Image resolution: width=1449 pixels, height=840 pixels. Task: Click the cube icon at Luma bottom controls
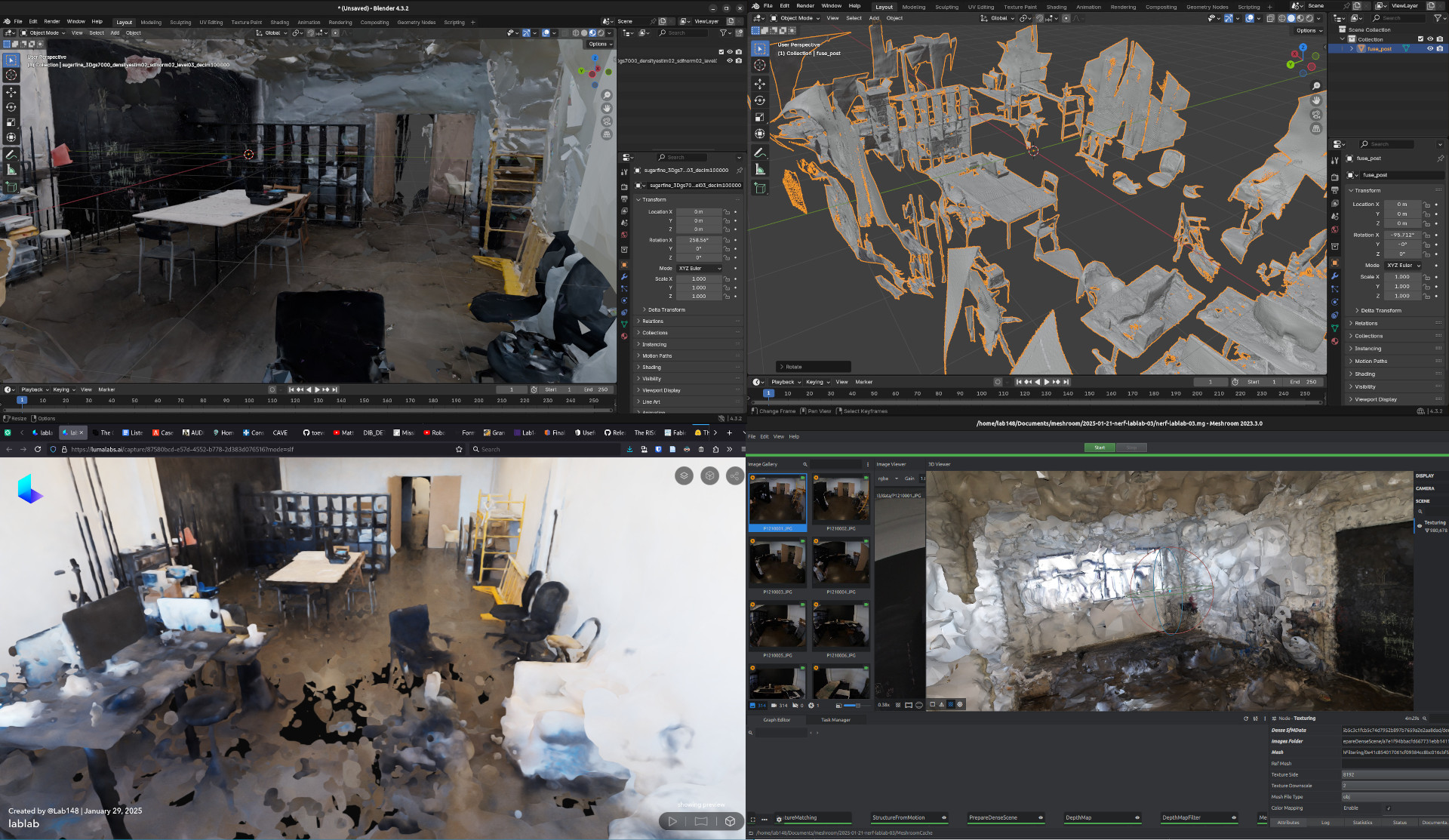[x=730, y=821]
